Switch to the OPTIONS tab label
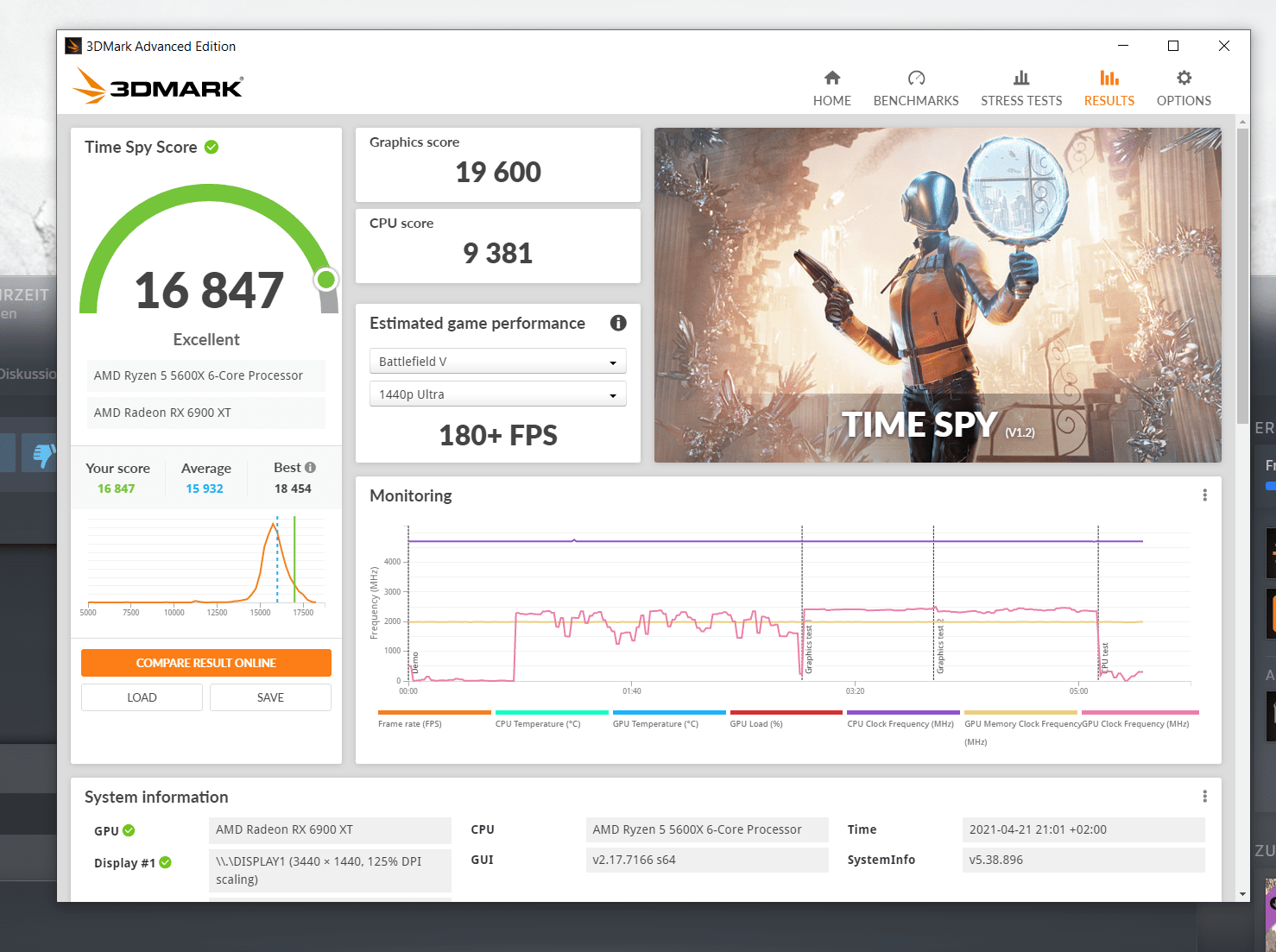The height and width of the screenshot is (952, 1276). (1184, 101)
